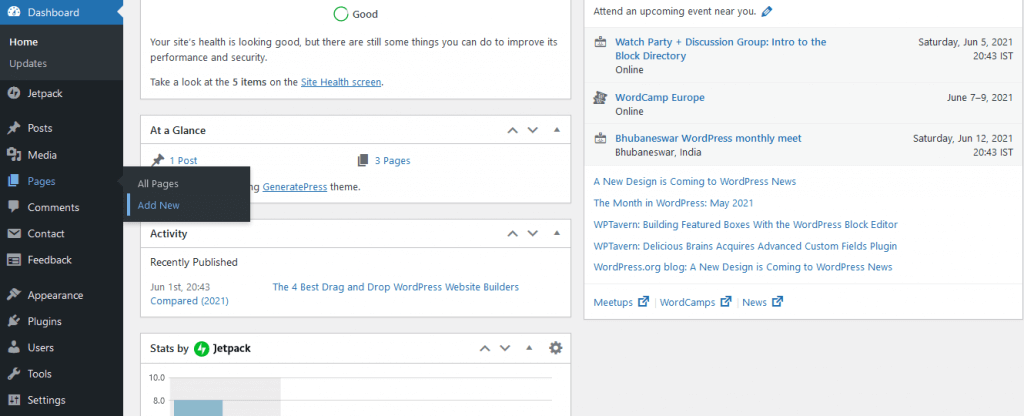
Task: Open the WordCamps footer link
Action: tap(688, 302)
